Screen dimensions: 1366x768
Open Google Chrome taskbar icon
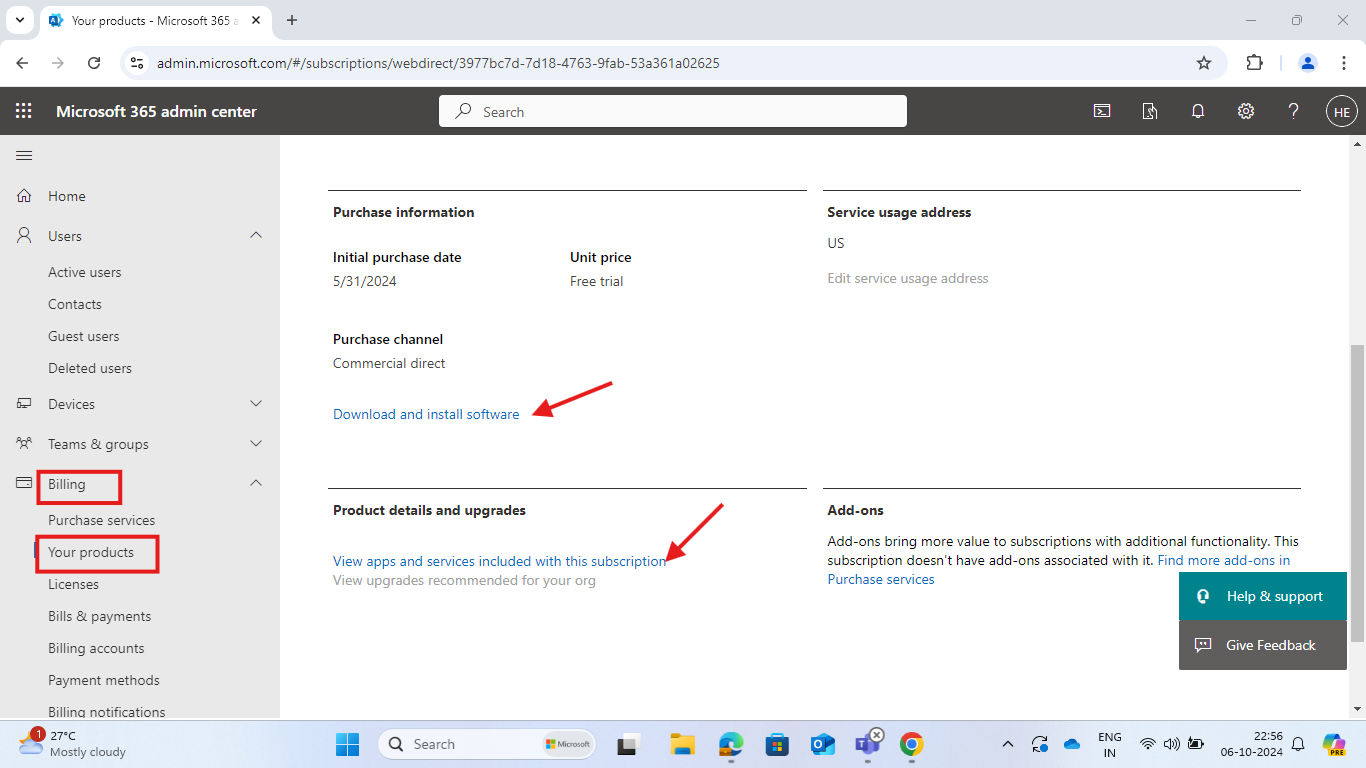[x=911, y=744]
